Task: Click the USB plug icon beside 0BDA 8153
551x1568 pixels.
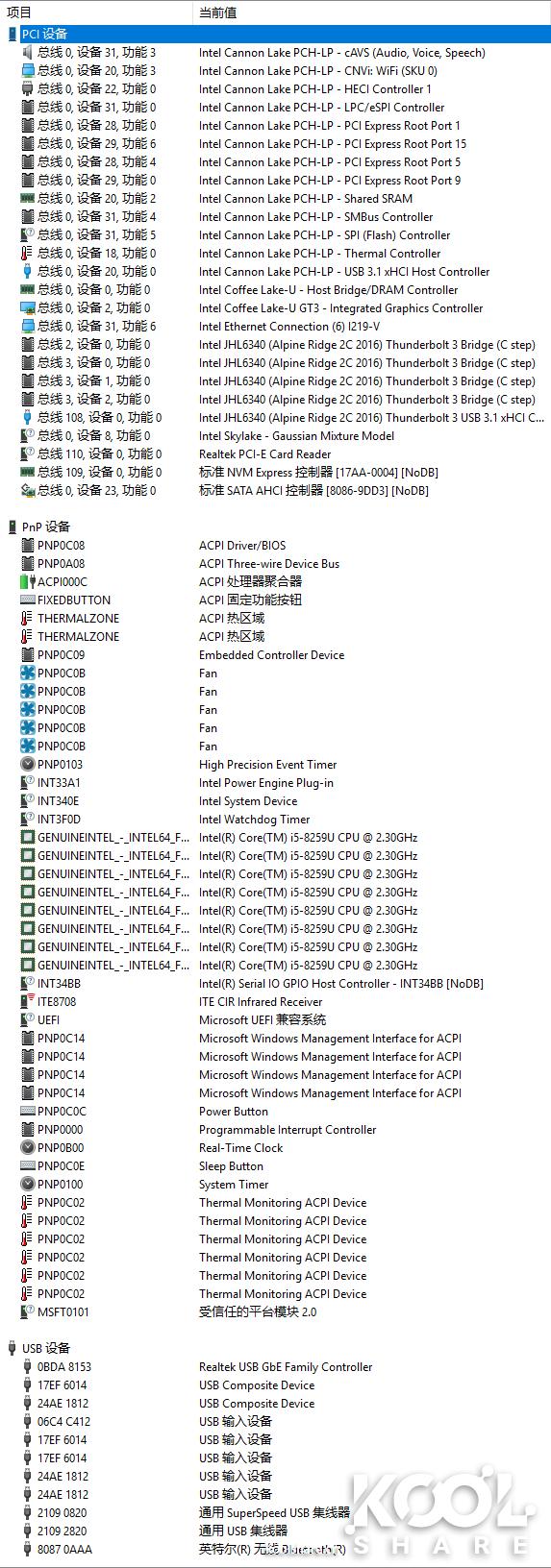Action: (27, 1366)
